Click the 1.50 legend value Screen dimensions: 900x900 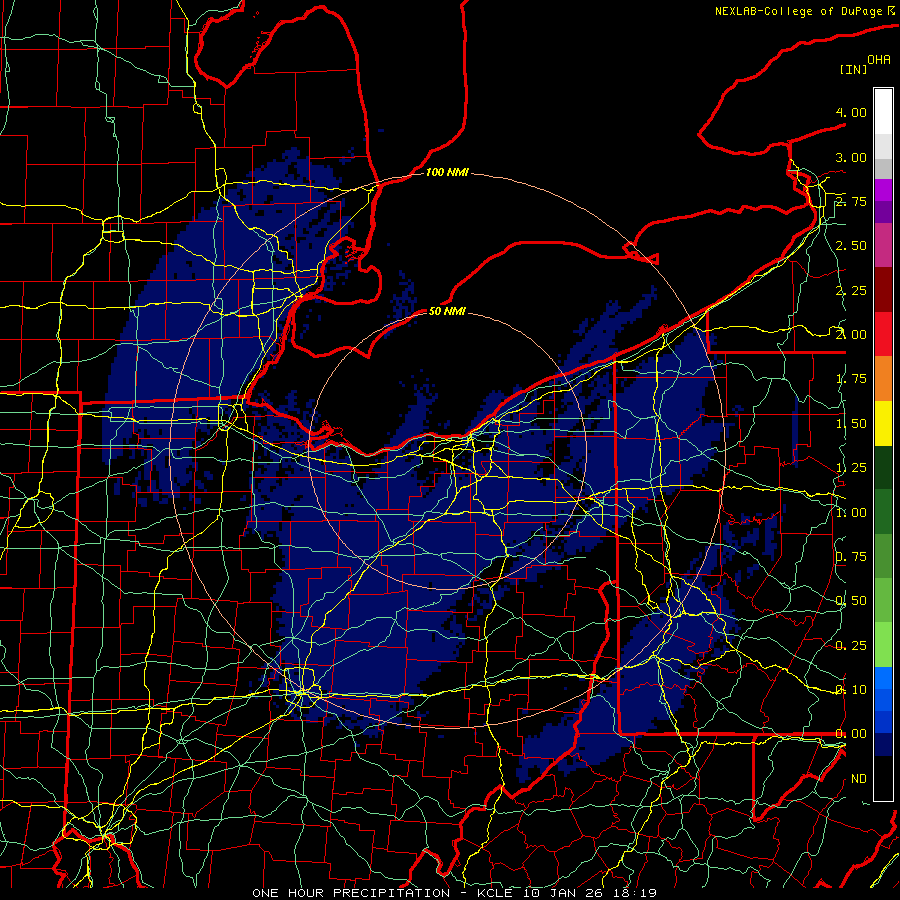tap(851, 424)
